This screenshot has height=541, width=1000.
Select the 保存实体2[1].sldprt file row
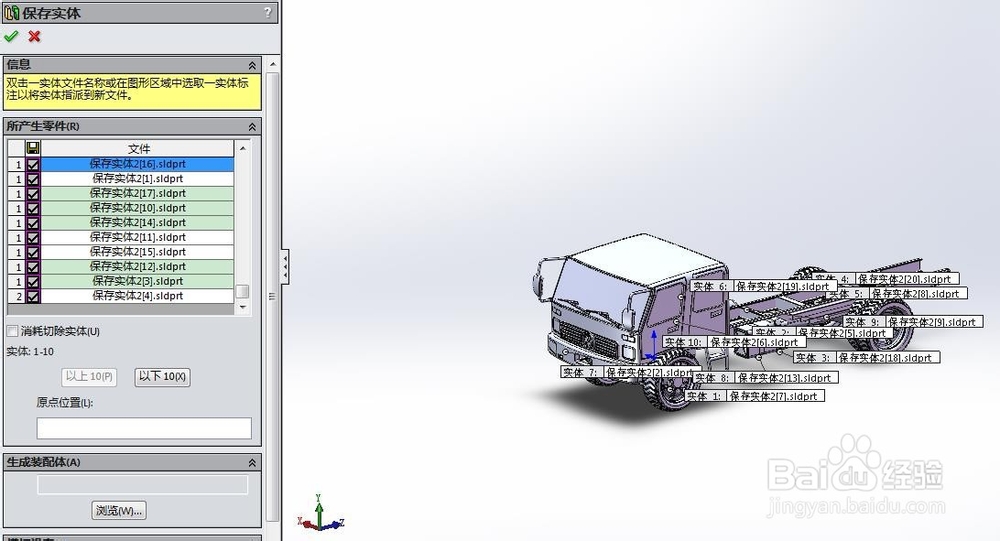point(137,179)
